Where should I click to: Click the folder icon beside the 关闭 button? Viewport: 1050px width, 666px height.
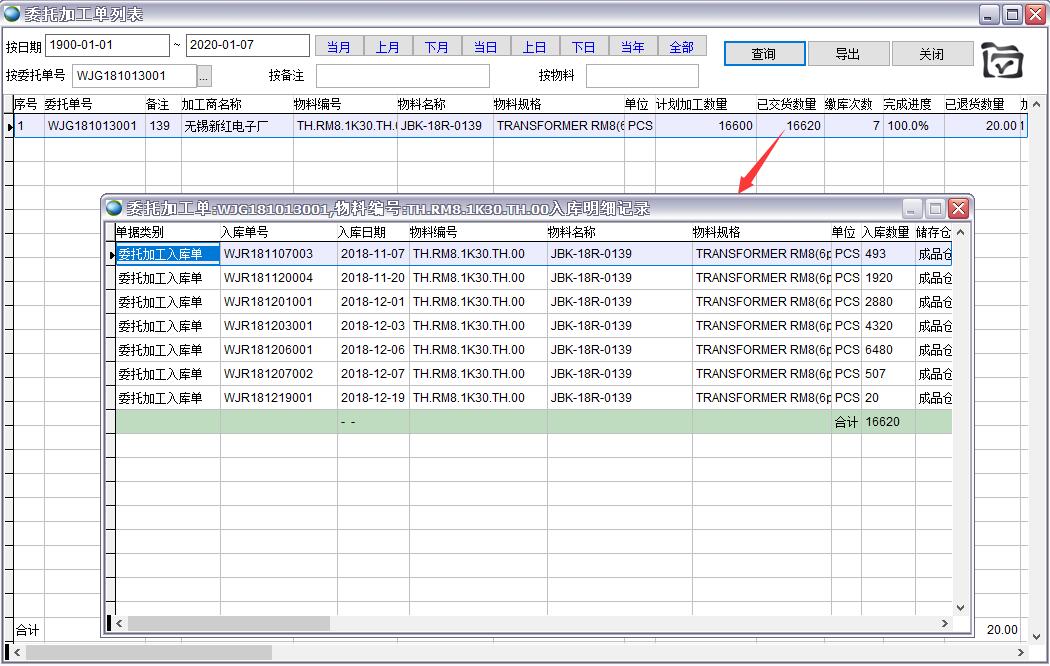[1002, 60]
